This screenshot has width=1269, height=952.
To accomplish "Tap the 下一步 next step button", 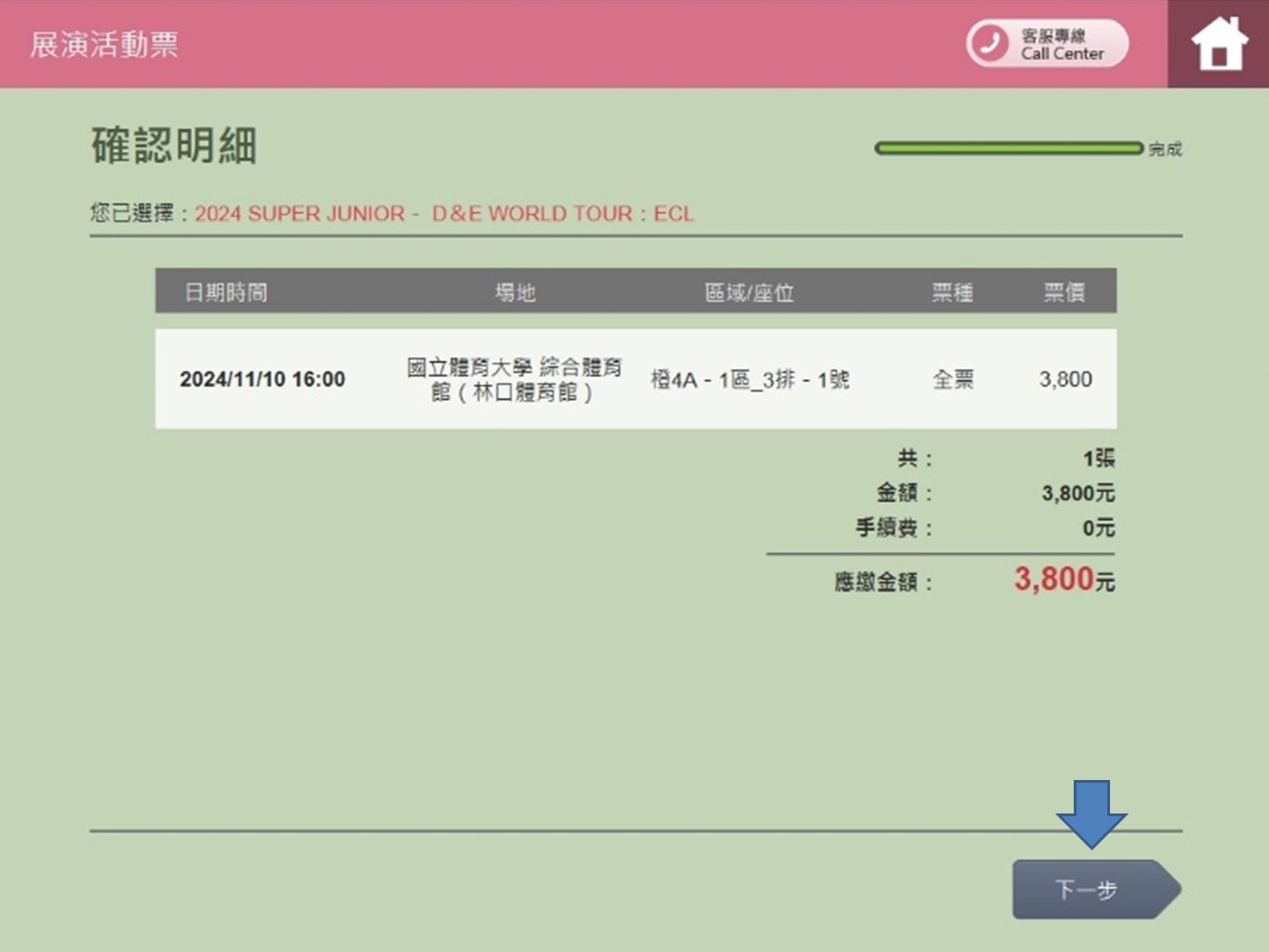I will [1096, 890].
